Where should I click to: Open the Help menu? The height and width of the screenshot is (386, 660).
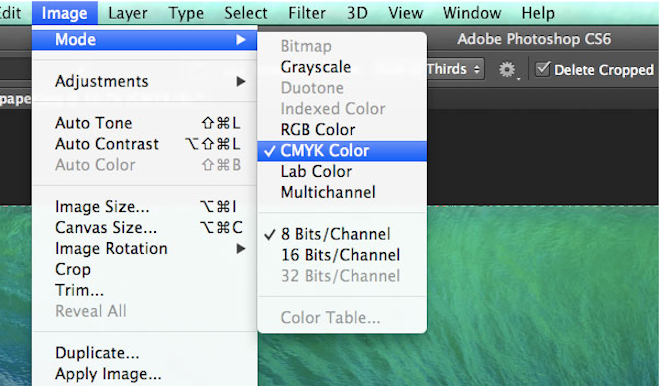click(x=538, y=13)
